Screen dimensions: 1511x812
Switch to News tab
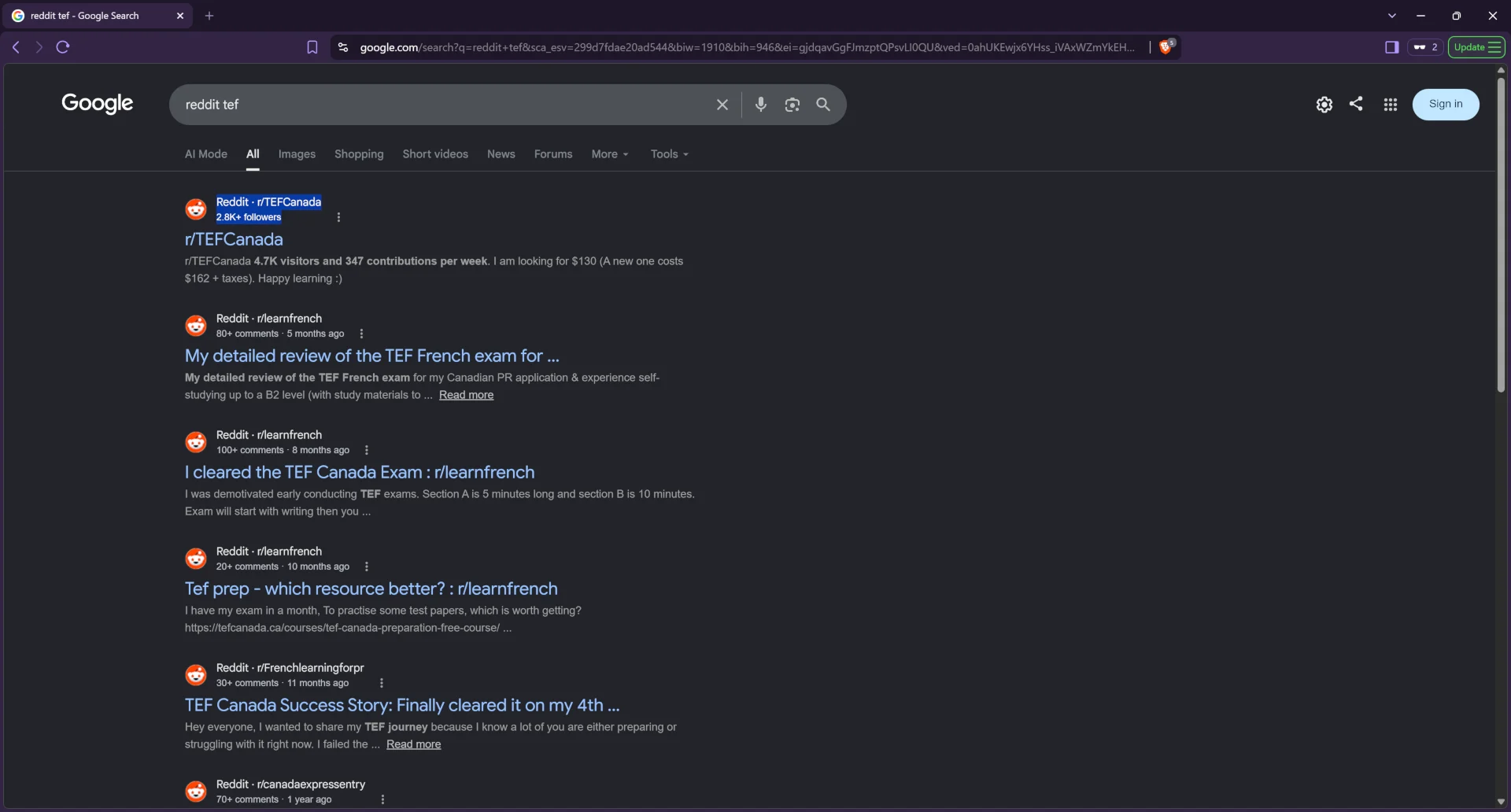pos(501,154)
